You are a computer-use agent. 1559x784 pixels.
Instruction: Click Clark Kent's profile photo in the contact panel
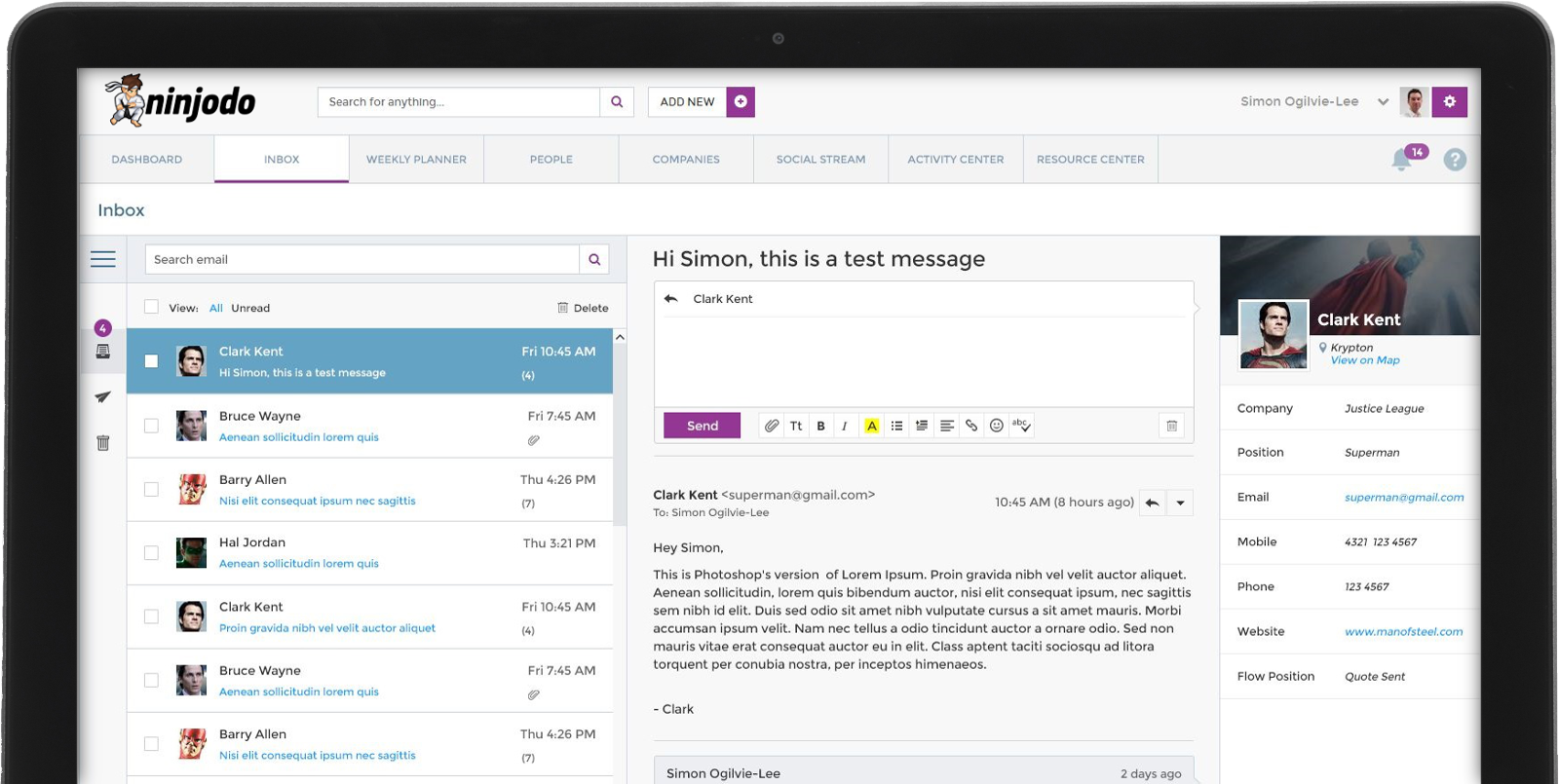click(1273, 334)
